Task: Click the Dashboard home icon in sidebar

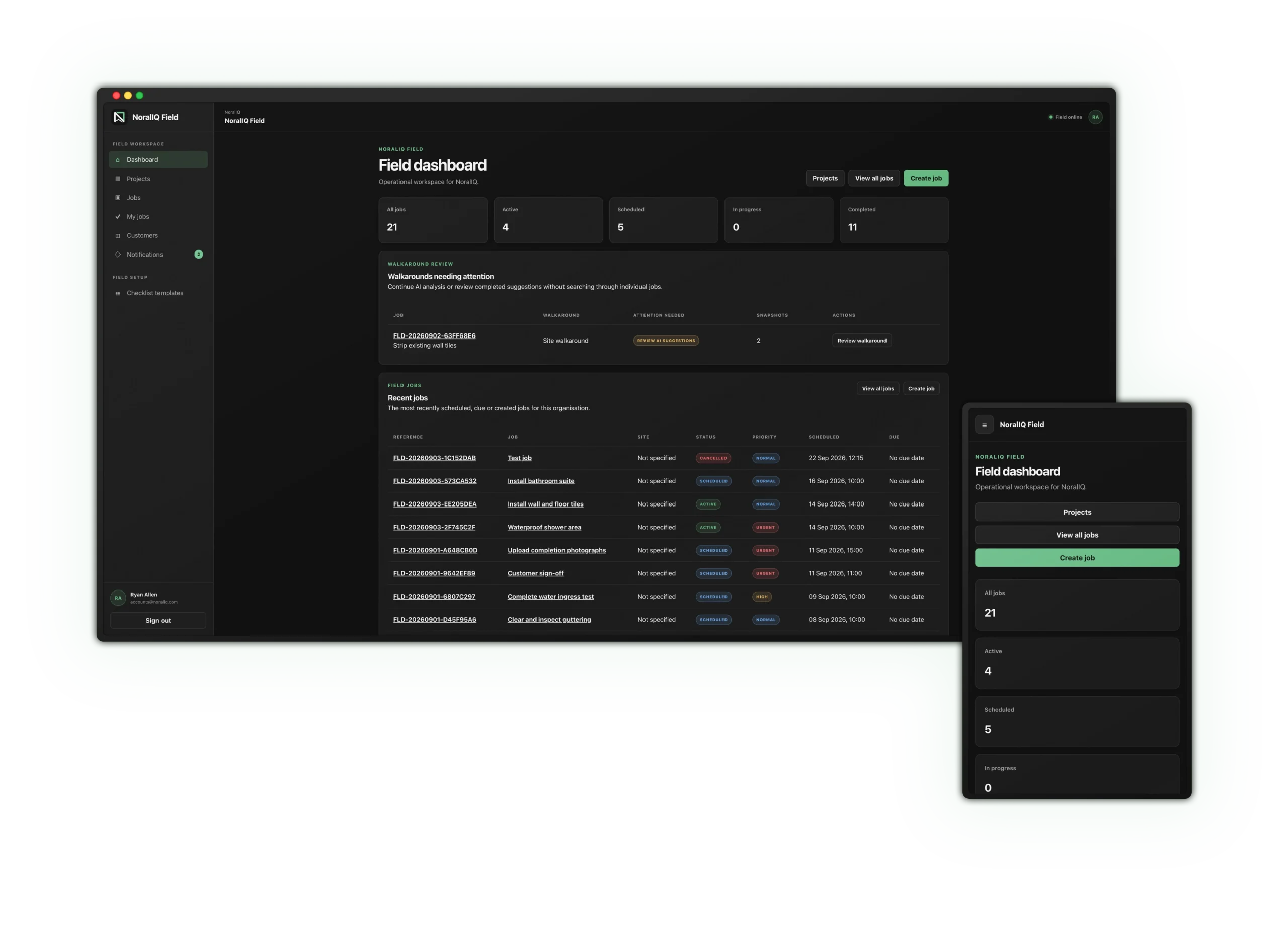Action: 118,160
